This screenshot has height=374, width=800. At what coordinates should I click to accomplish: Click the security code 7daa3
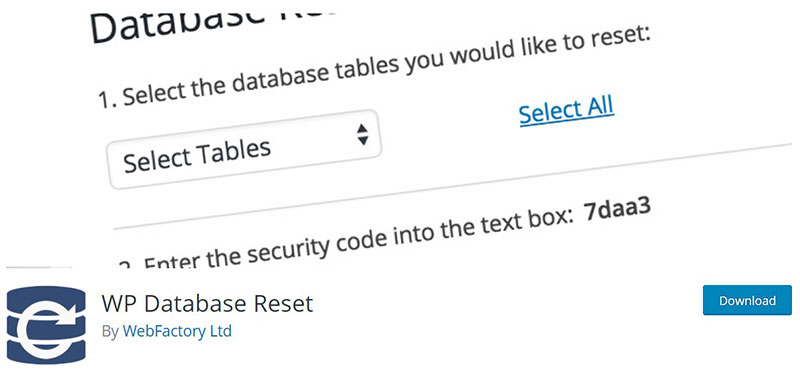pyautogui.click(x=618, y=210)
